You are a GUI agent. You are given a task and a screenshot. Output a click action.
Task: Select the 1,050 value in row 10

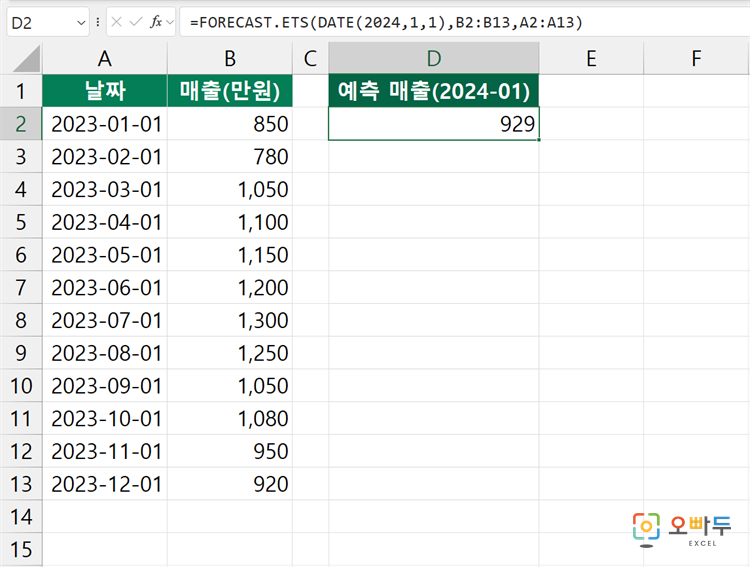click(230, 386)
